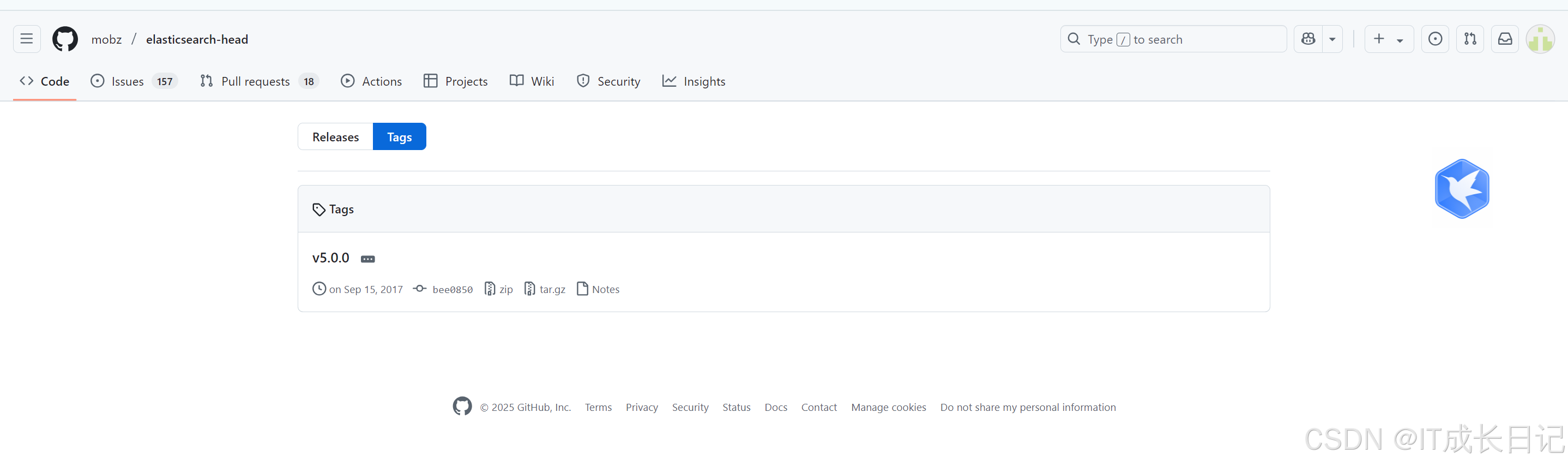Focus the Type / to search field
This screenshot has width=1568, height=466.
1173,39
